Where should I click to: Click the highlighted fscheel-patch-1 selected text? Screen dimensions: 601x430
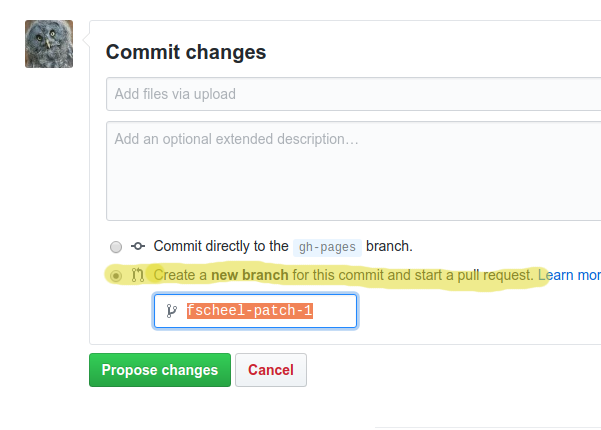coord(250,310)
